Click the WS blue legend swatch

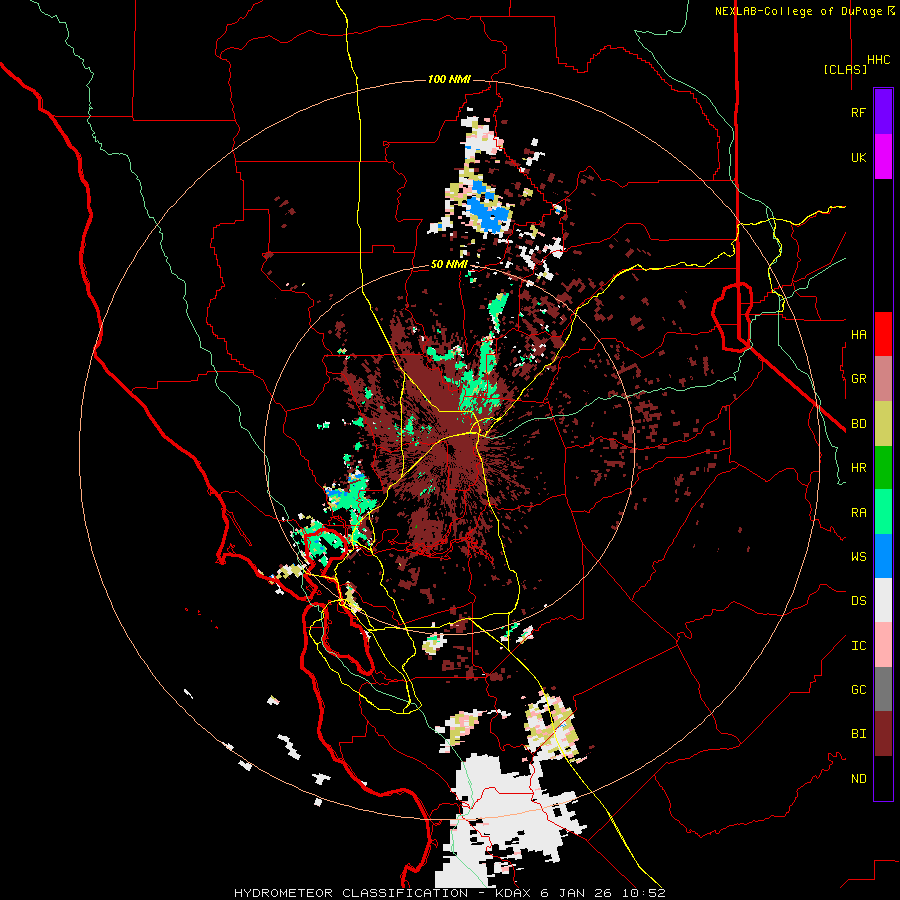[x=883, y=556]
